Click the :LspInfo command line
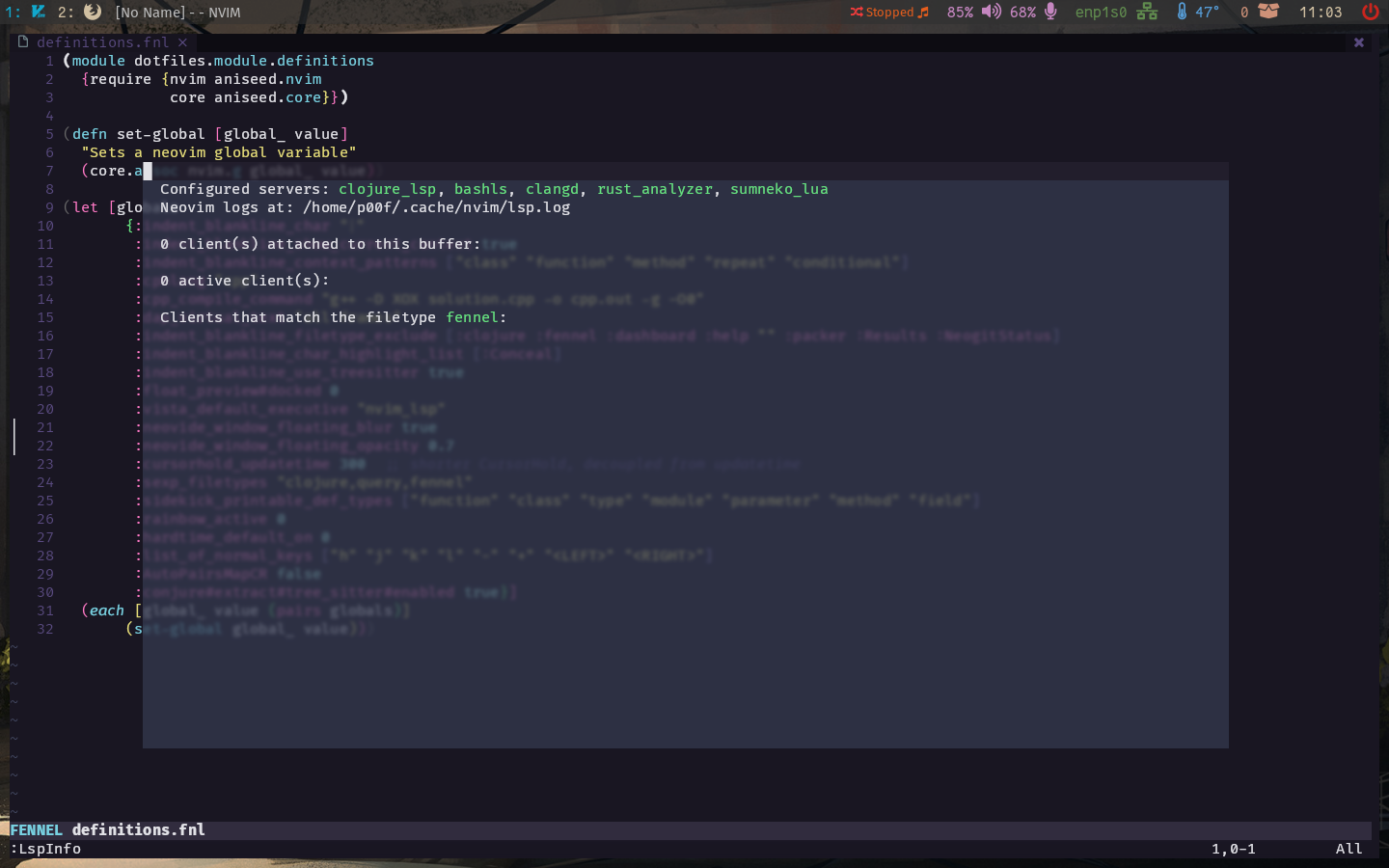This screenshot has height=868, width=1389. pyautogui.click(x=45, y=849)
